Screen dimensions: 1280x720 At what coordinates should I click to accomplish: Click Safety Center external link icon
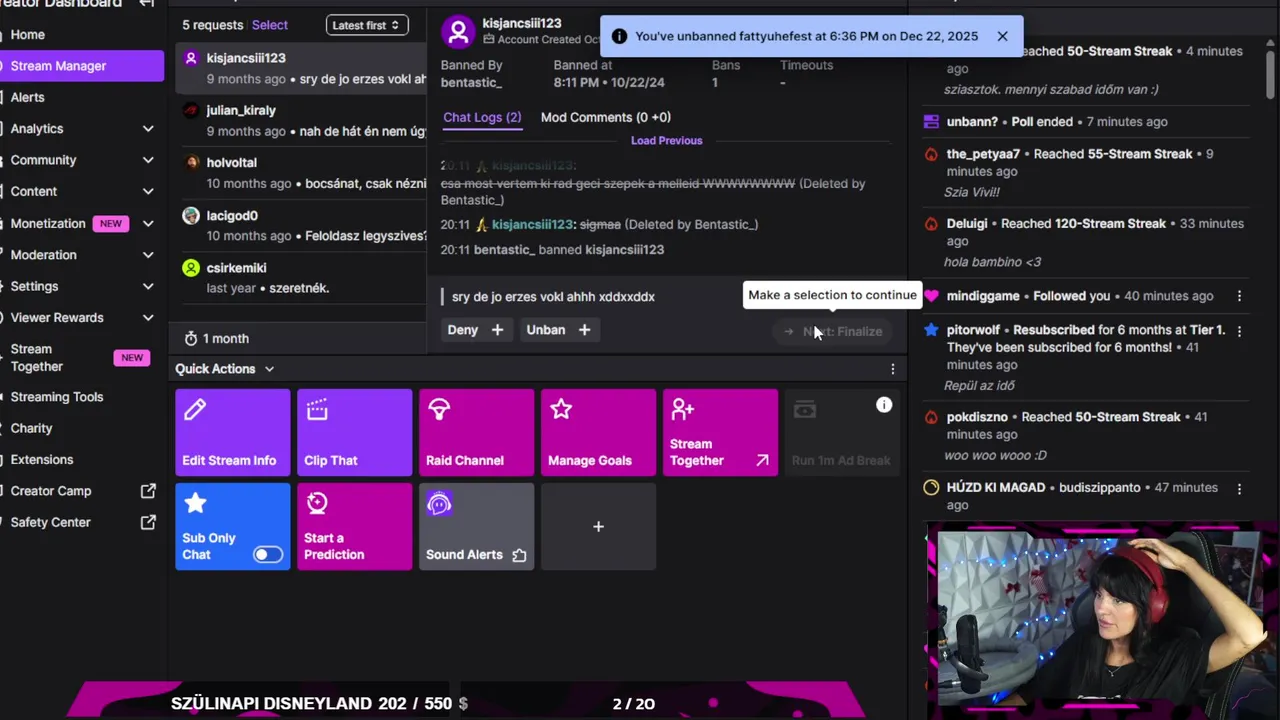[x=148, y=522]
